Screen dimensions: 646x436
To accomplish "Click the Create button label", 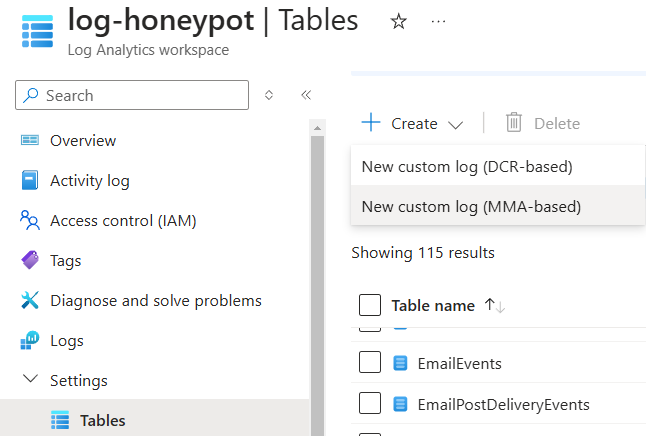I will (x=414, y=124).
